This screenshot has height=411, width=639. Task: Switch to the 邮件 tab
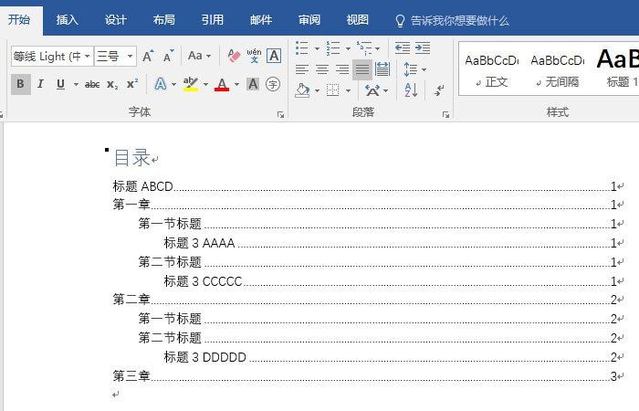[261, 20]
